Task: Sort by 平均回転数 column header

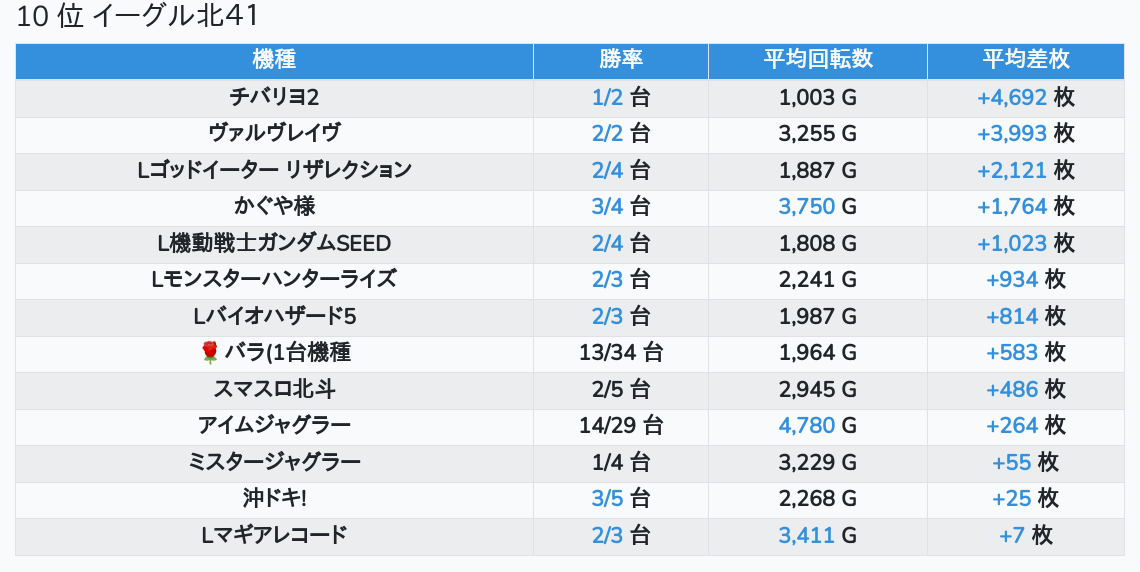Action: (x=817, y=59)
